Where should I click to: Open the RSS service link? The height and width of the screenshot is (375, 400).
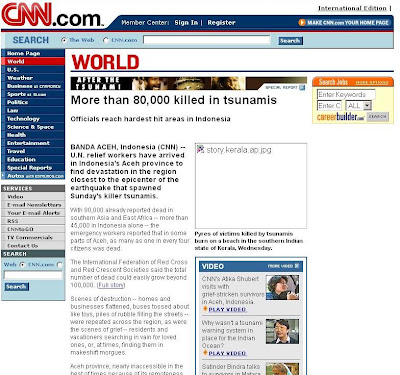33,221
